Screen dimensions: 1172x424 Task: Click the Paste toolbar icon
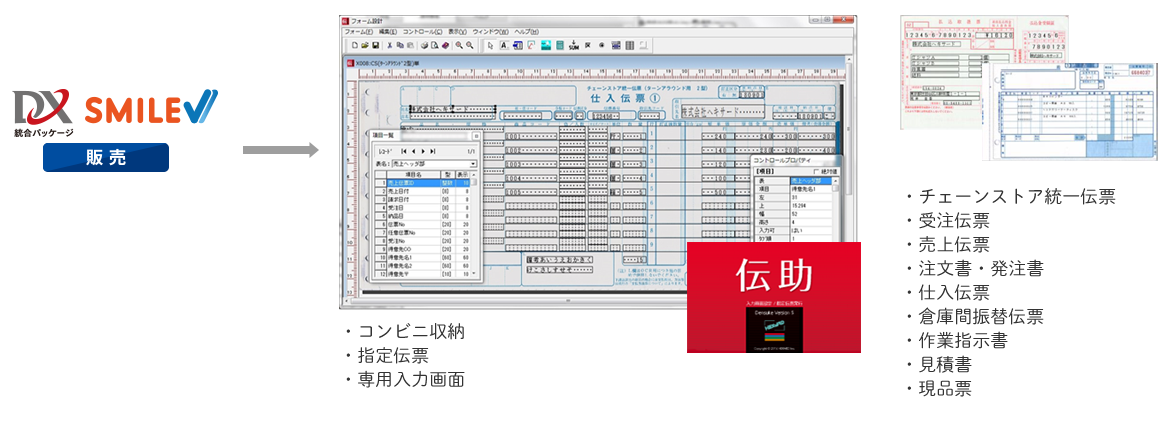tap(410, 46)
